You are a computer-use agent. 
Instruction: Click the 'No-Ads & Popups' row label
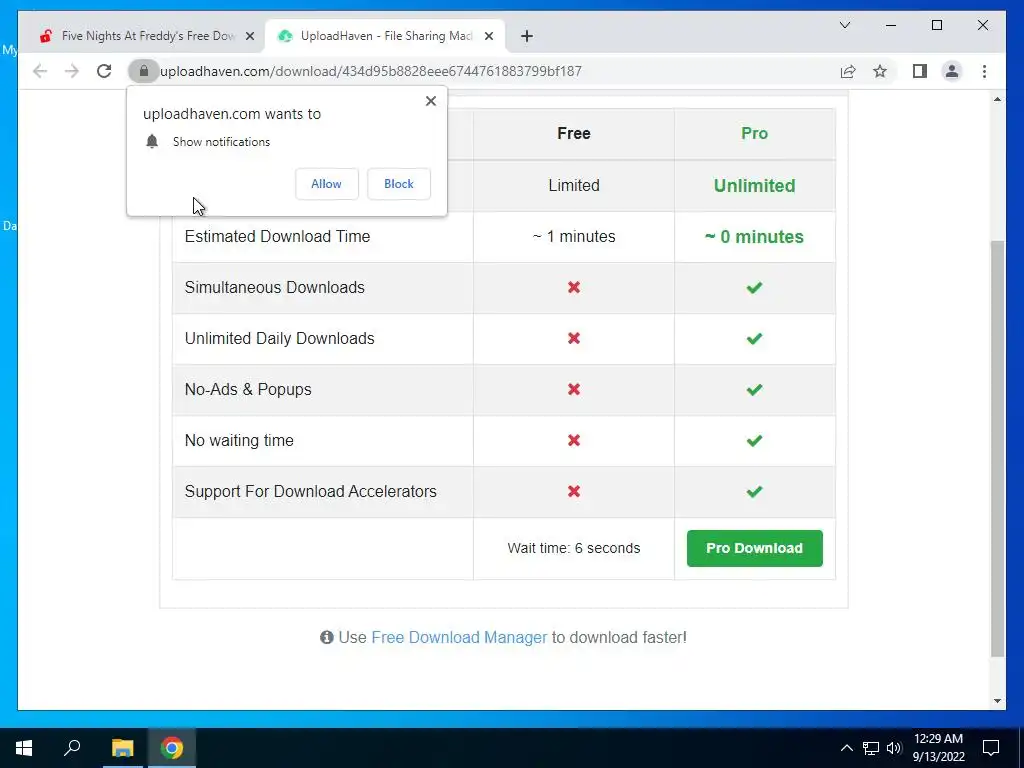point(248,389)
